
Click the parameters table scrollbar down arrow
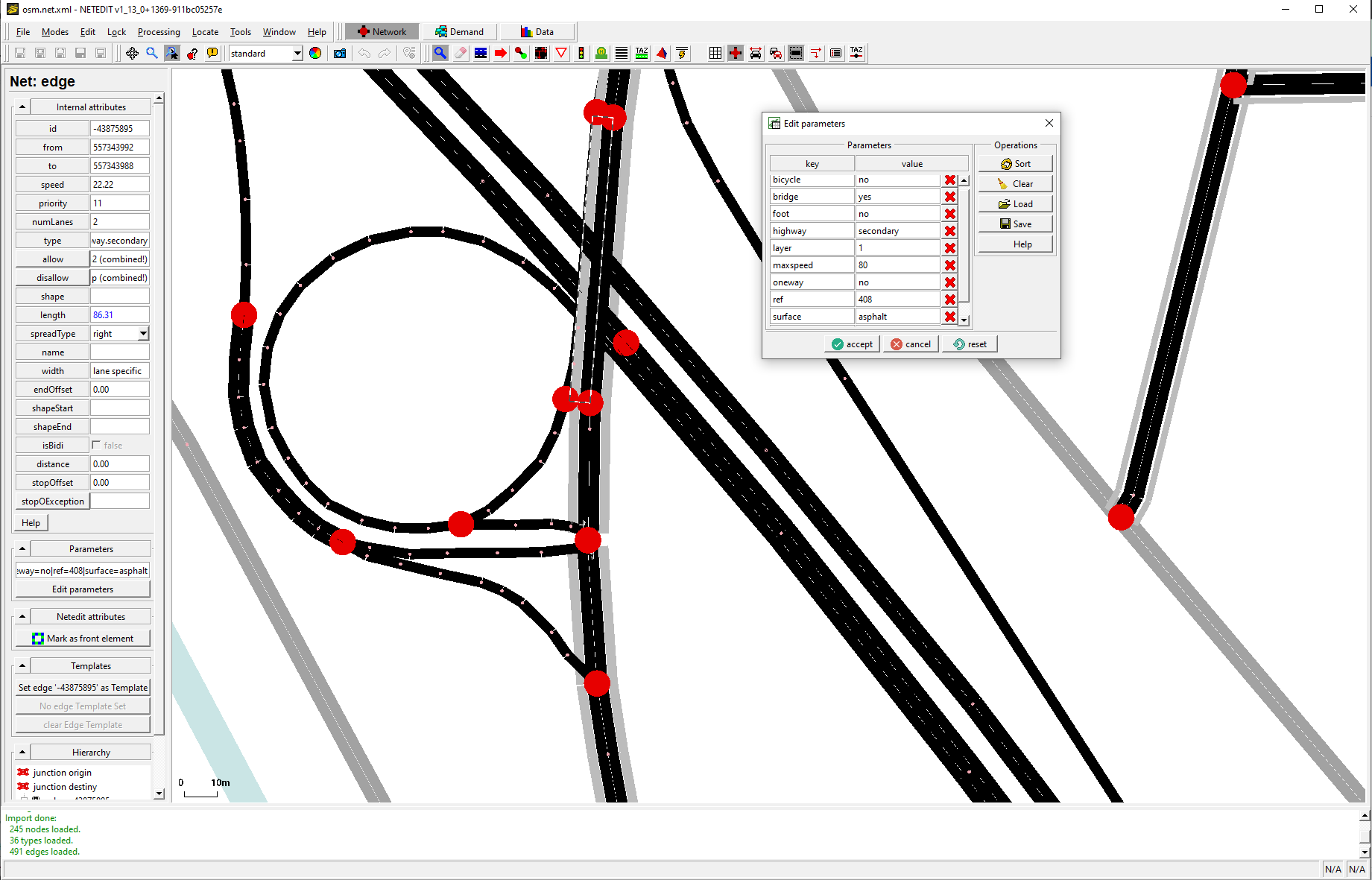coord(964,320)
